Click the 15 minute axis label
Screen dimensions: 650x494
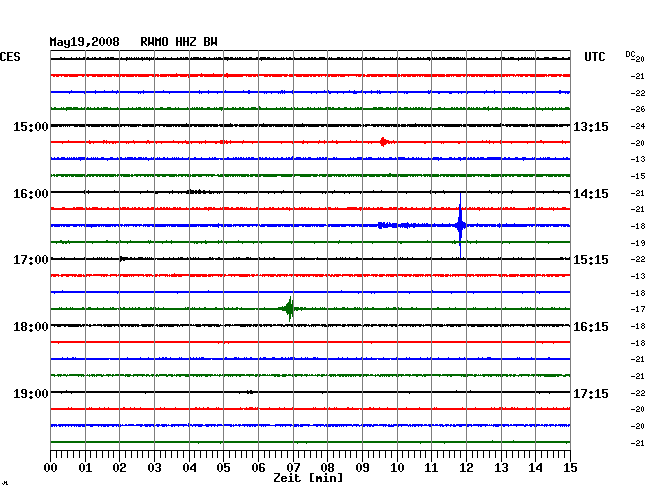click(570, 468)
